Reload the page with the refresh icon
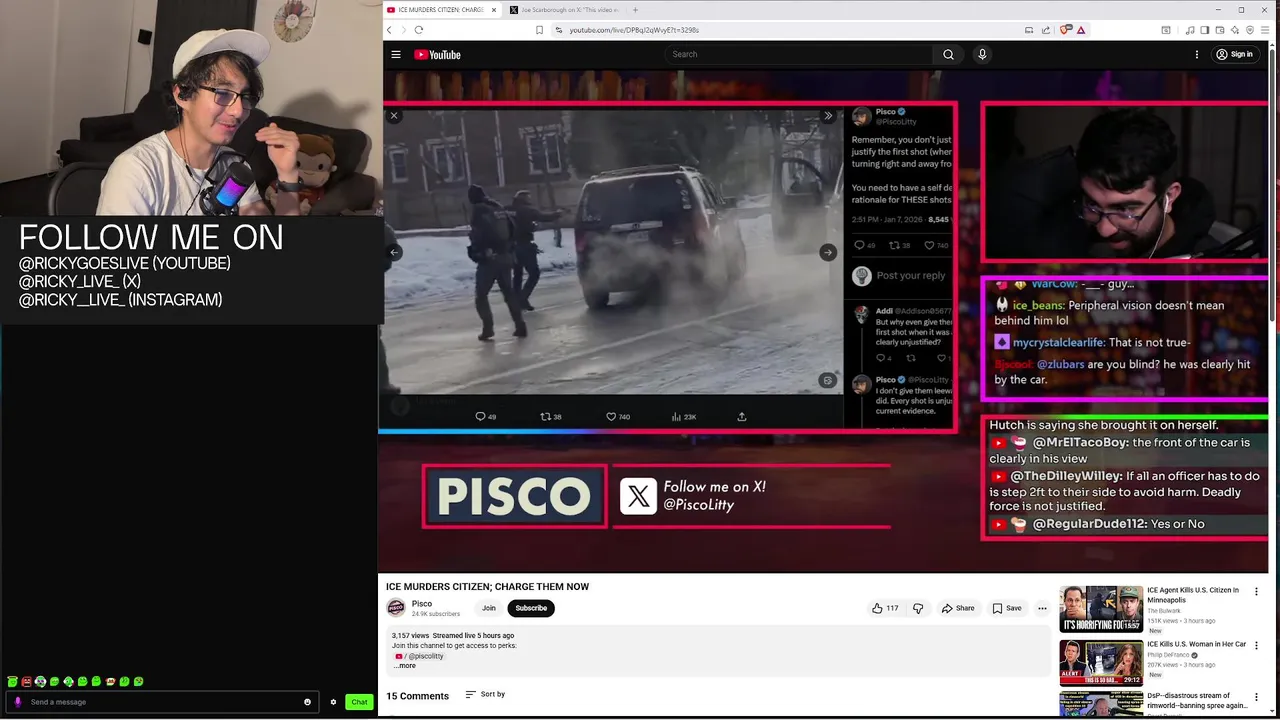Image resolution: width=1280 pixels, height=720 pixels. [x=419, y=30]
